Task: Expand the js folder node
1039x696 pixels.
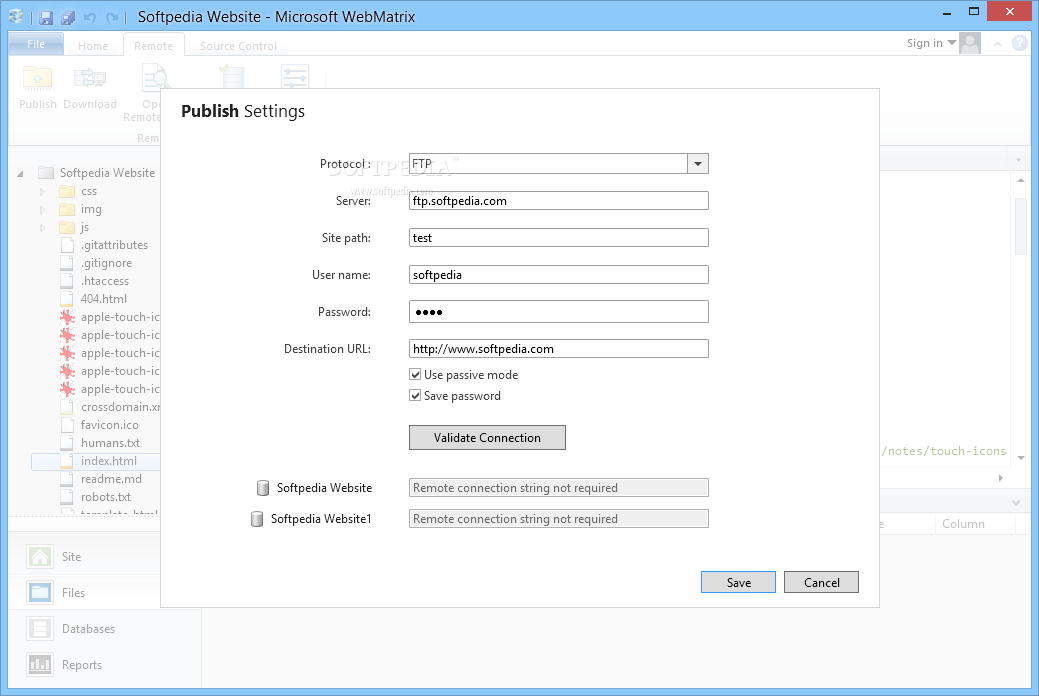Action: coord(42,227)
